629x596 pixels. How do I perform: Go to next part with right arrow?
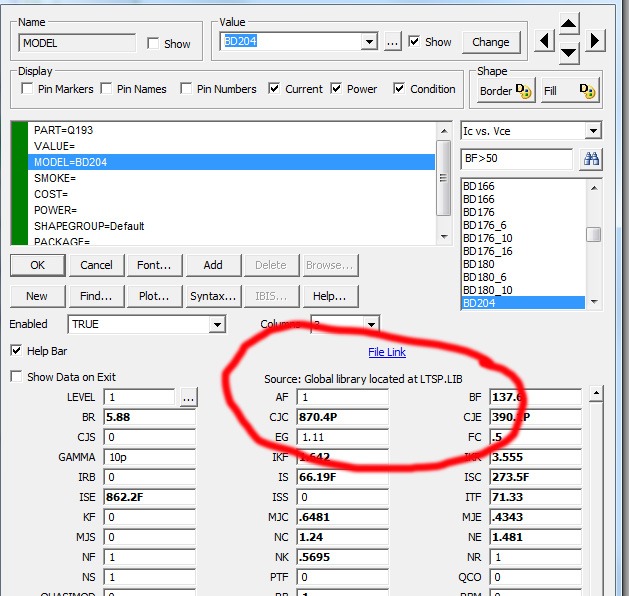(x=595, y=41)
